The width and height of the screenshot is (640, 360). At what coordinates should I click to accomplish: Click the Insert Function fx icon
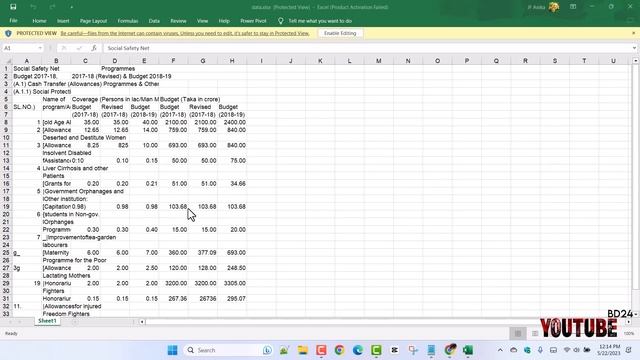point(94,48)
